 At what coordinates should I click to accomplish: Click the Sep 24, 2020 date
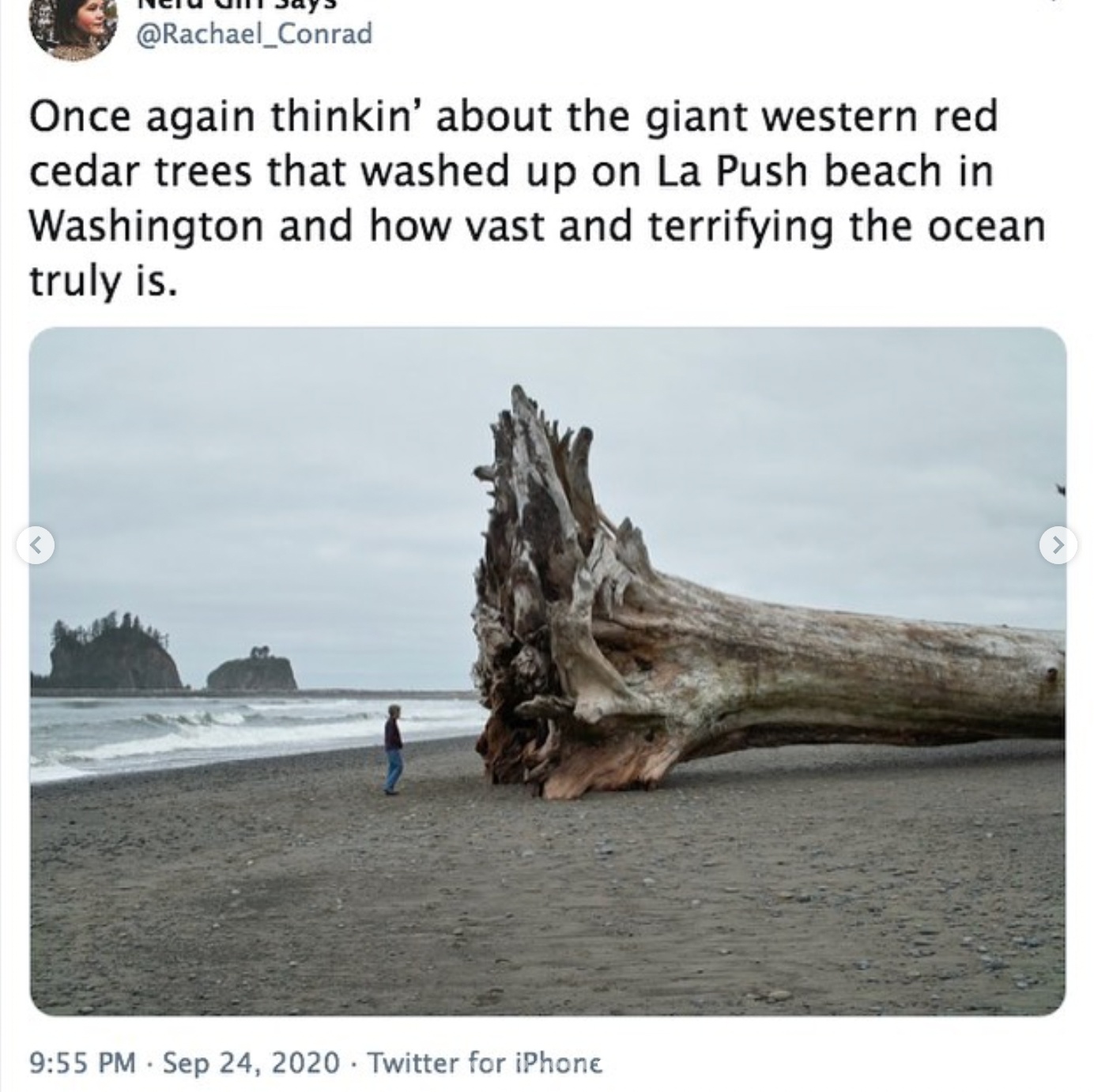[251, 1063]
